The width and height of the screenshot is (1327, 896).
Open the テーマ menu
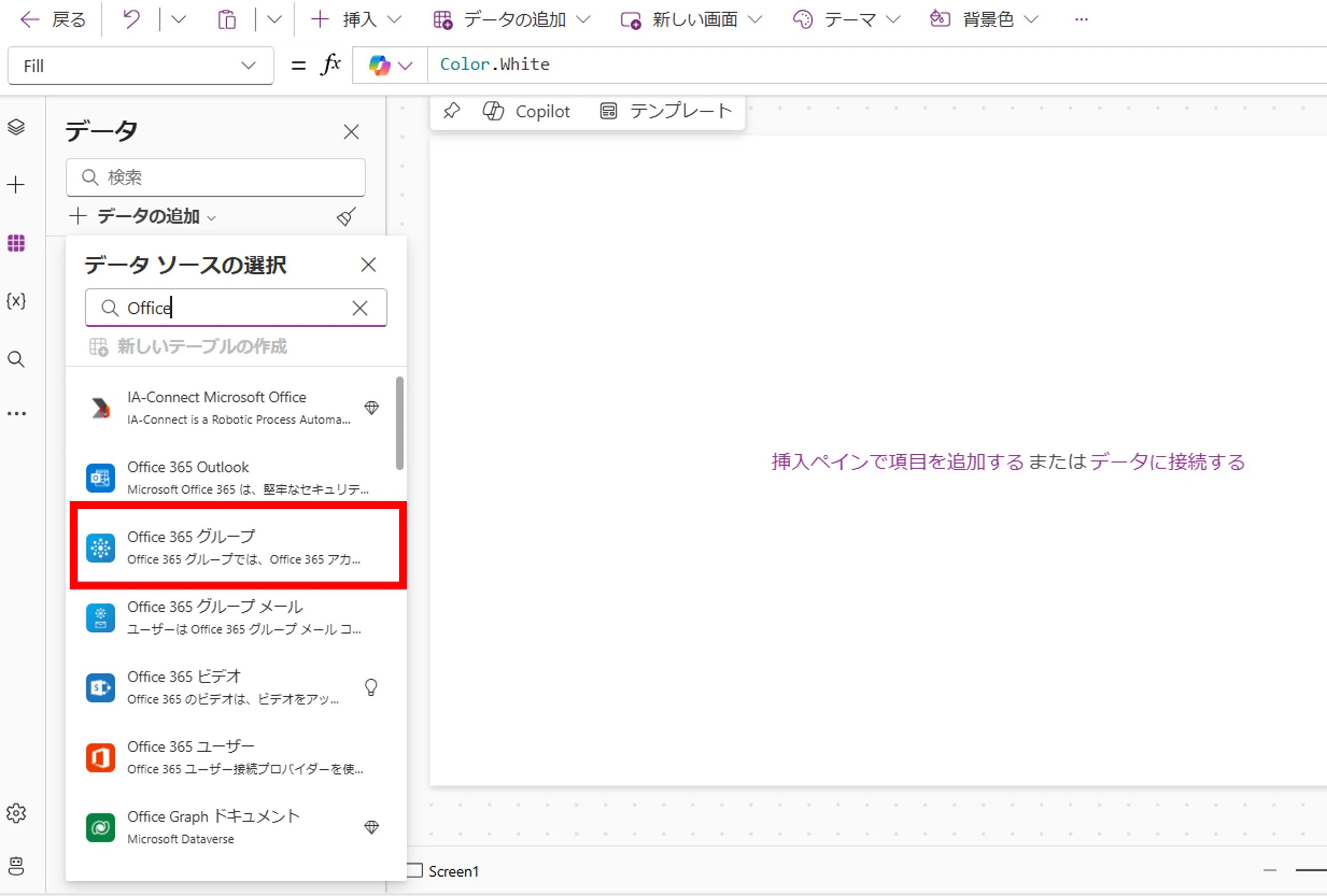pos(846,20)
